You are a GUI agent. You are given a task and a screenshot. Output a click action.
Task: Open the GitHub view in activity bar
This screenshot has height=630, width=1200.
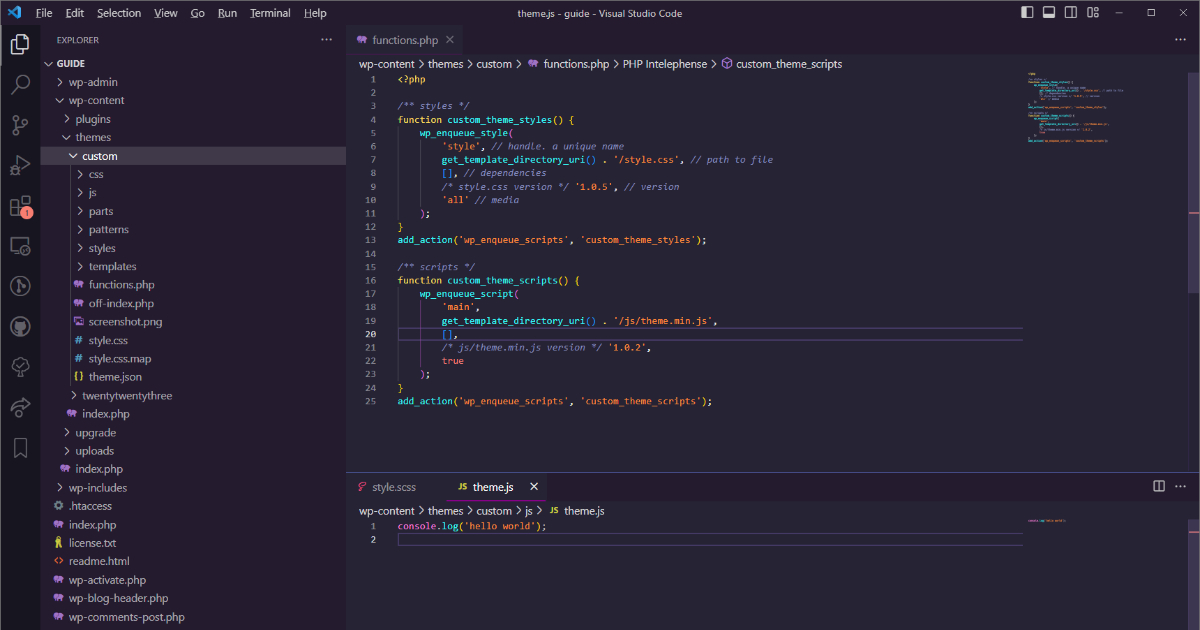[20, 327]
